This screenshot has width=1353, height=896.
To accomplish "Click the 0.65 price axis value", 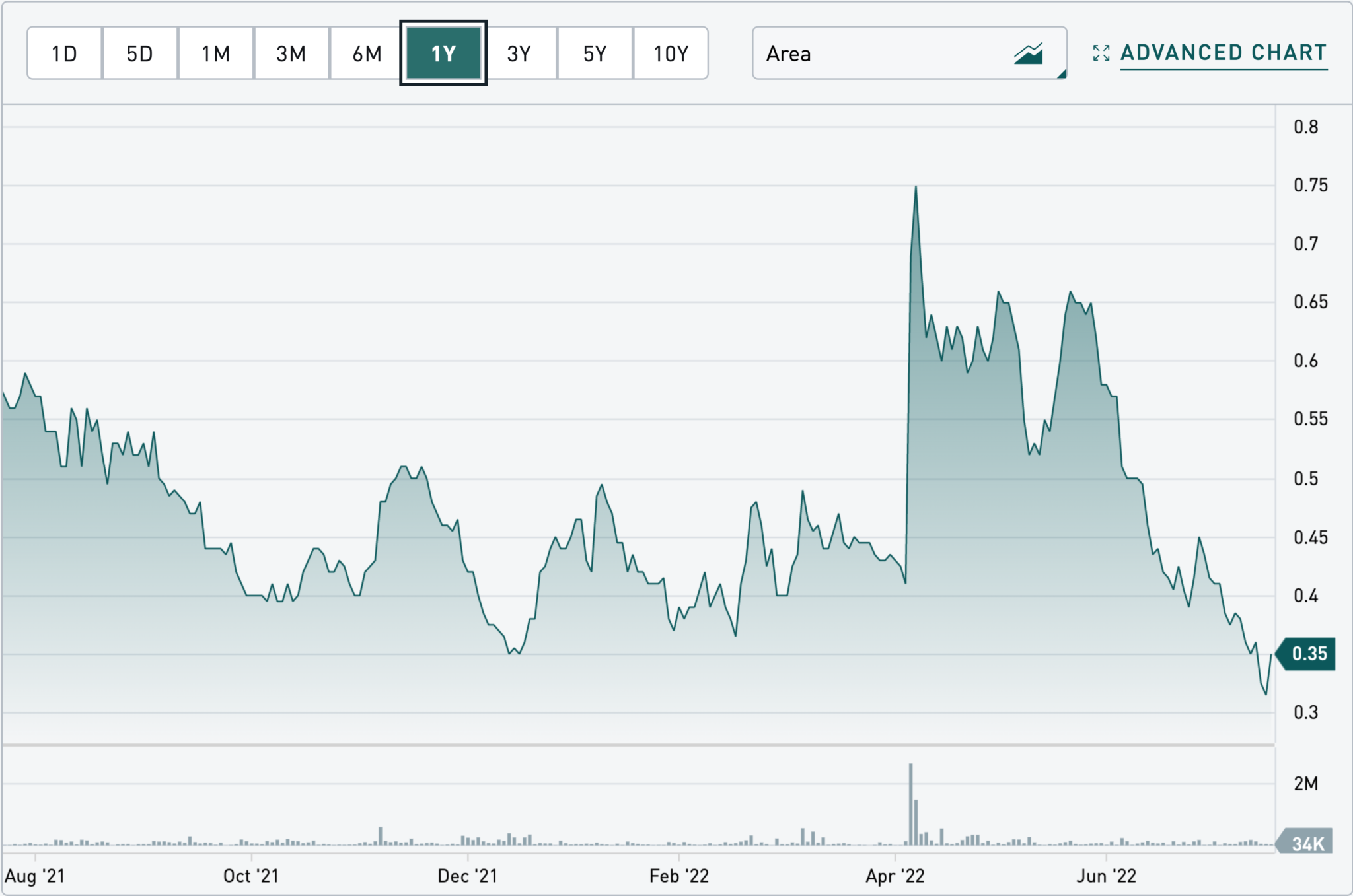I will coord(1311,302).
